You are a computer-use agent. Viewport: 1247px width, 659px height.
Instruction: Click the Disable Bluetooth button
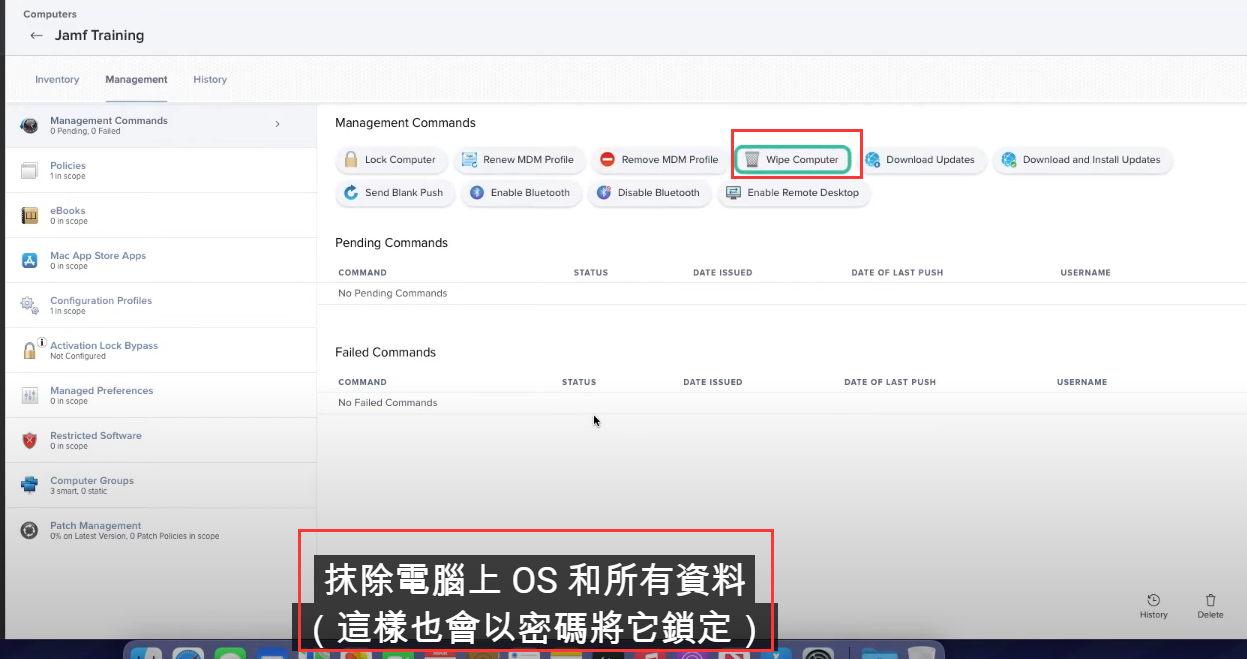coord(649,193)
